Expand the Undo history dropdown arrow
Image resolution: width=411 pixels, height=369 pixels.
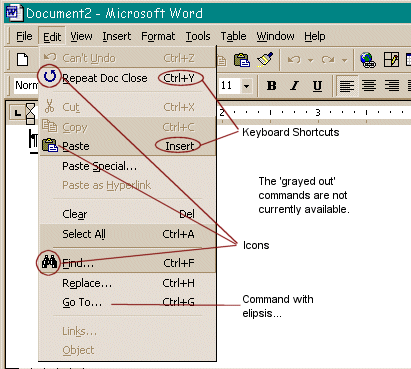pos(311,60)
